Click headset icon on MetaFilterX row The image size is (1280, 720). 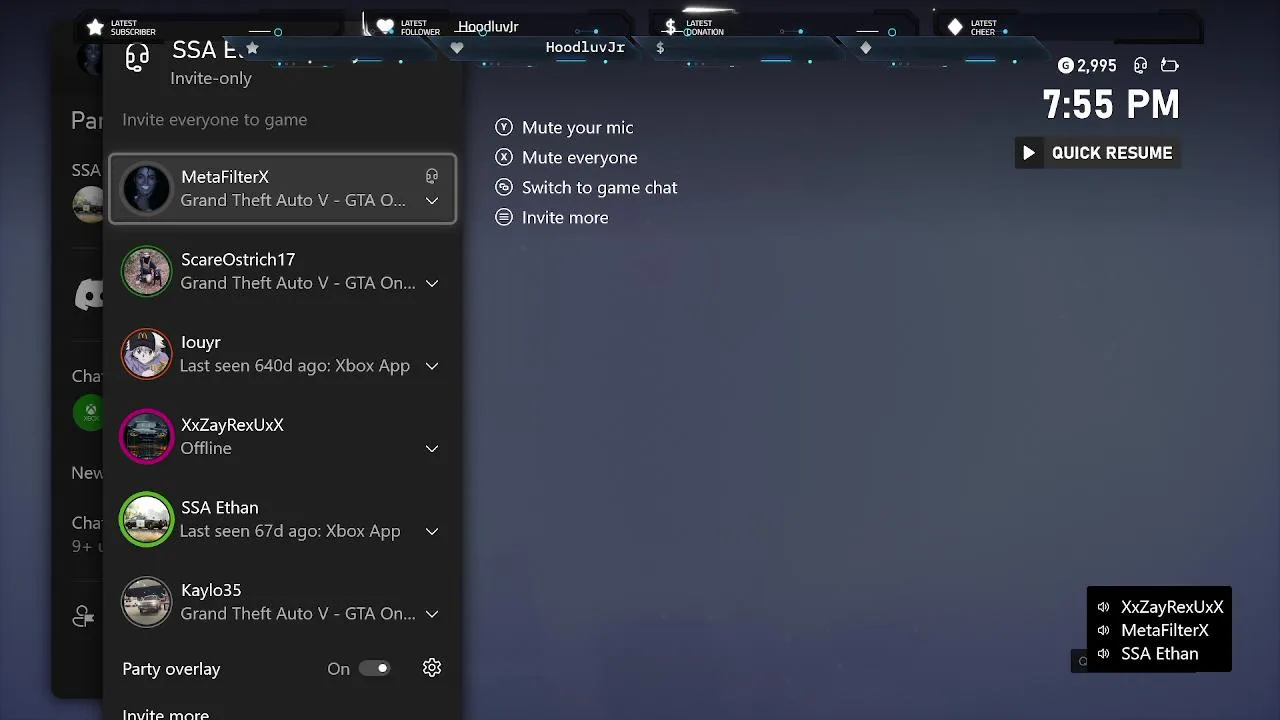pyautogui.click(x=432, y=176)
